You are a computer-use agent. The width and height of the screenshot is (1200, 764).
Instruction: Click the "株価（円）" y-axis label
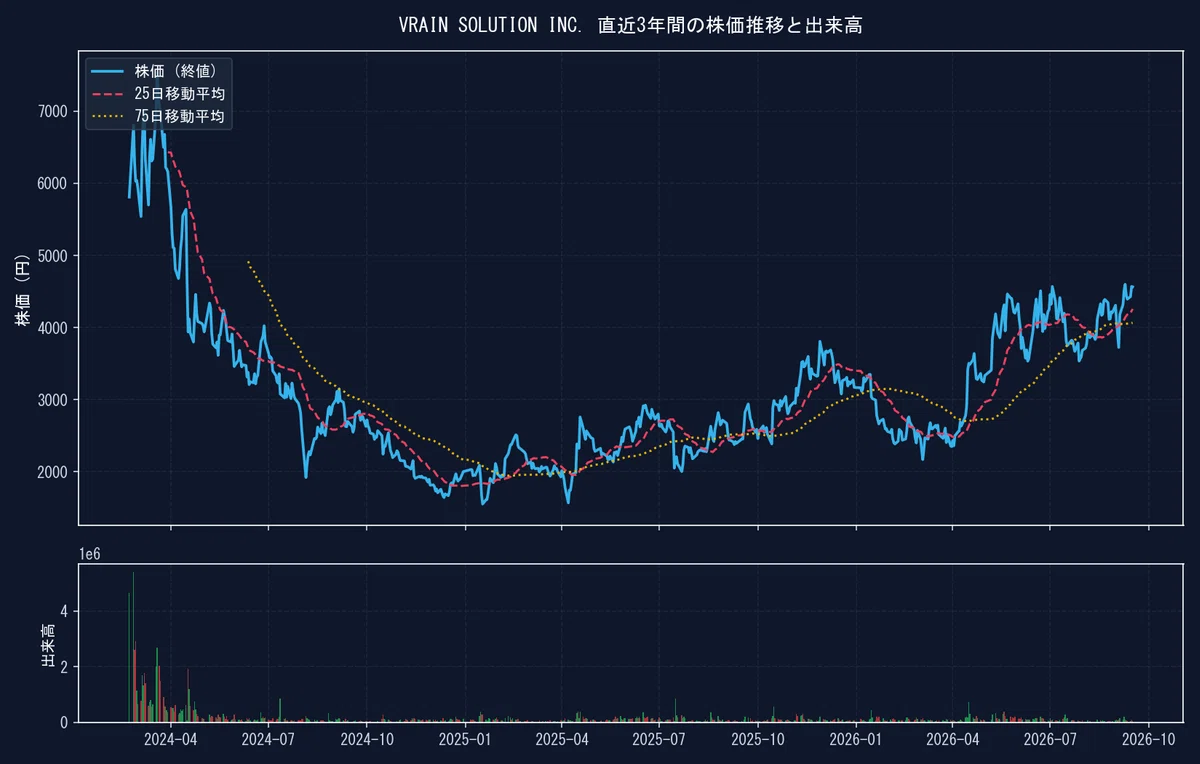tap(23, 287)
